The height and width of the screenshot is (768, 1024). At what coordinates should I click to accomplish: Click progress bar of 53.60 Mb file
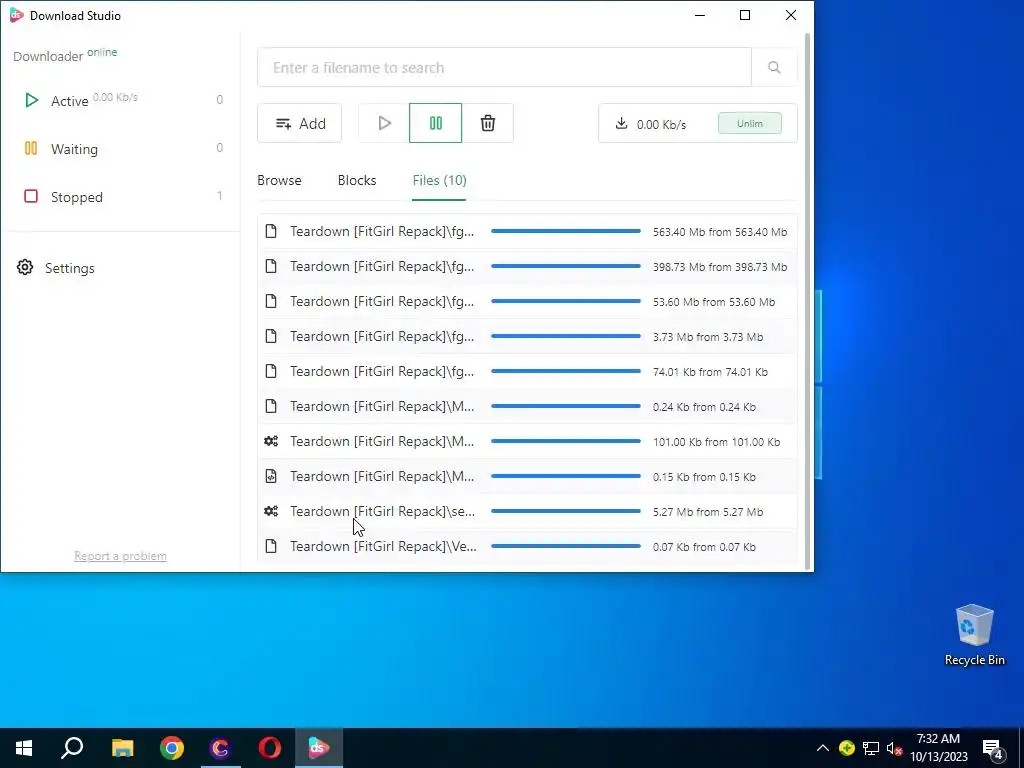(x=566, y=301)
